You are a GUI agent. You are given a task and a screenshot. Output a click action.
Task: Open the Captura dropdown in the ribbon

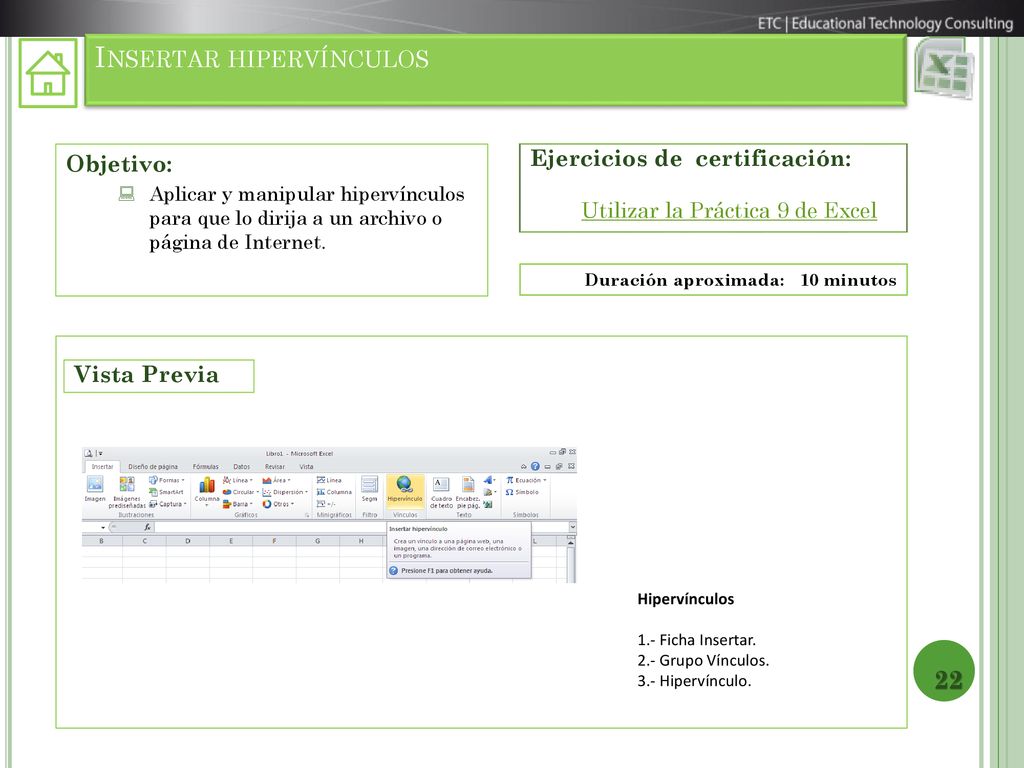pyautogui.click(x=168, y=504)
